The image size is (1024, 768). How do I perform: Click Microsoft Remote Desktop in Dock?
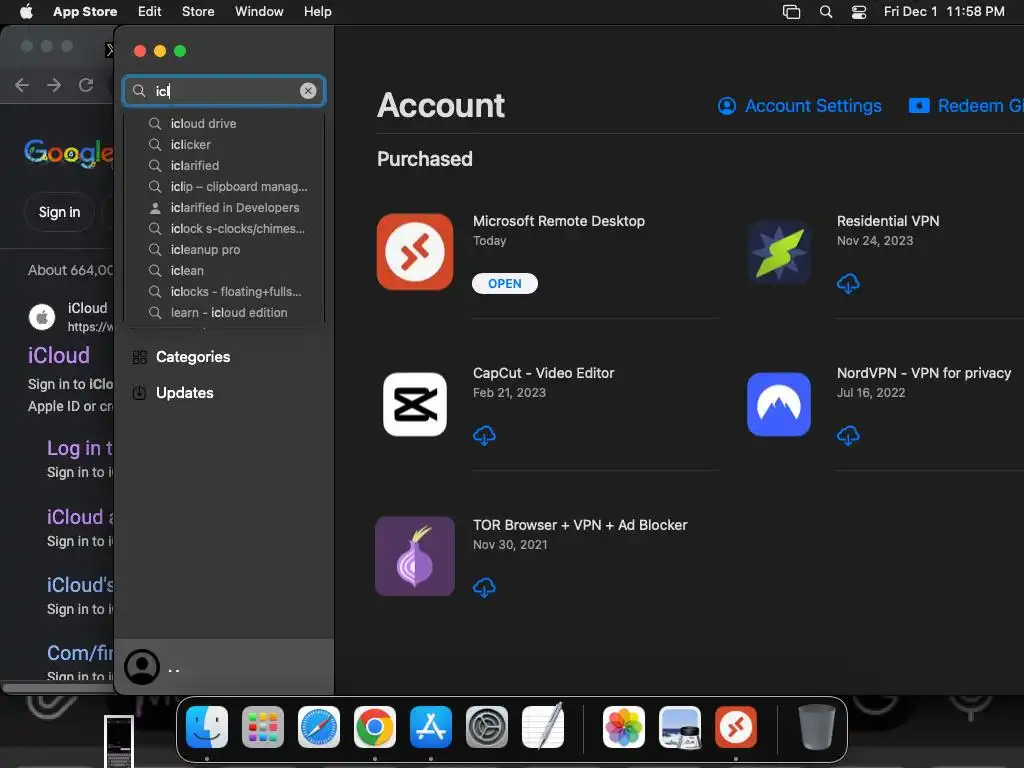(736, 727)
